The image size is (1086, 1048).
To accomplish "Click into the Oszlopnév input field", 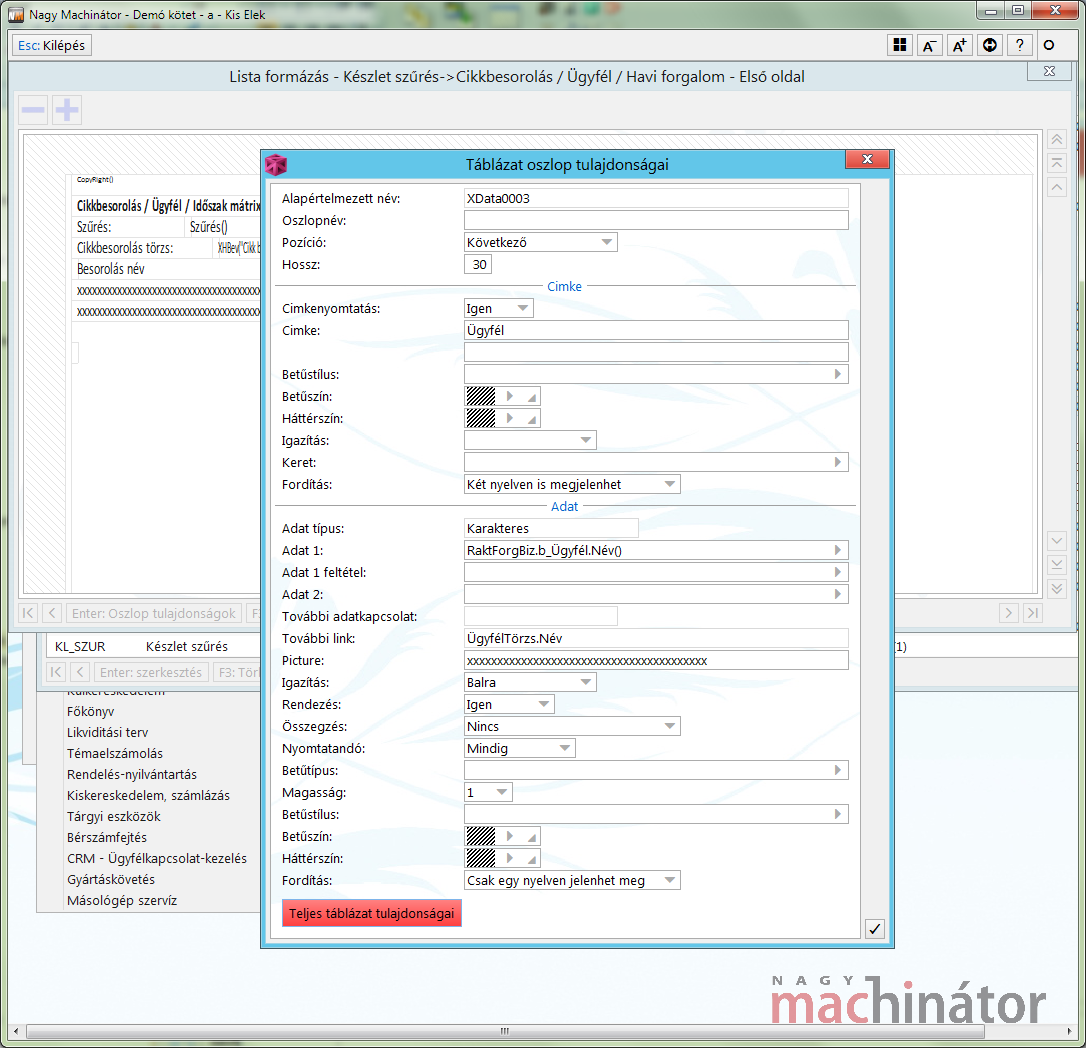I will pos(656,220).
